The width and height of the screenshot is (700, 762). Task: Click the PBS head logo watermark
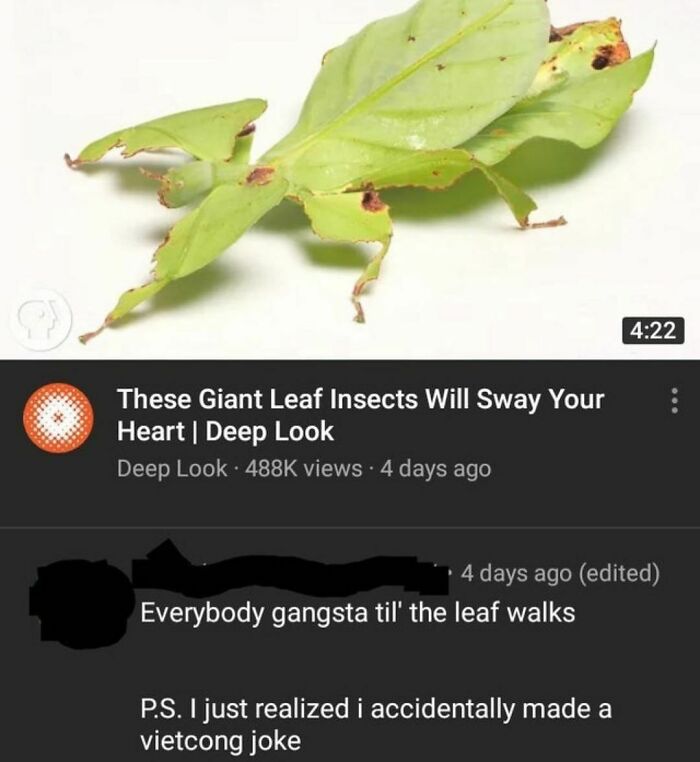[x=42, y=320]
